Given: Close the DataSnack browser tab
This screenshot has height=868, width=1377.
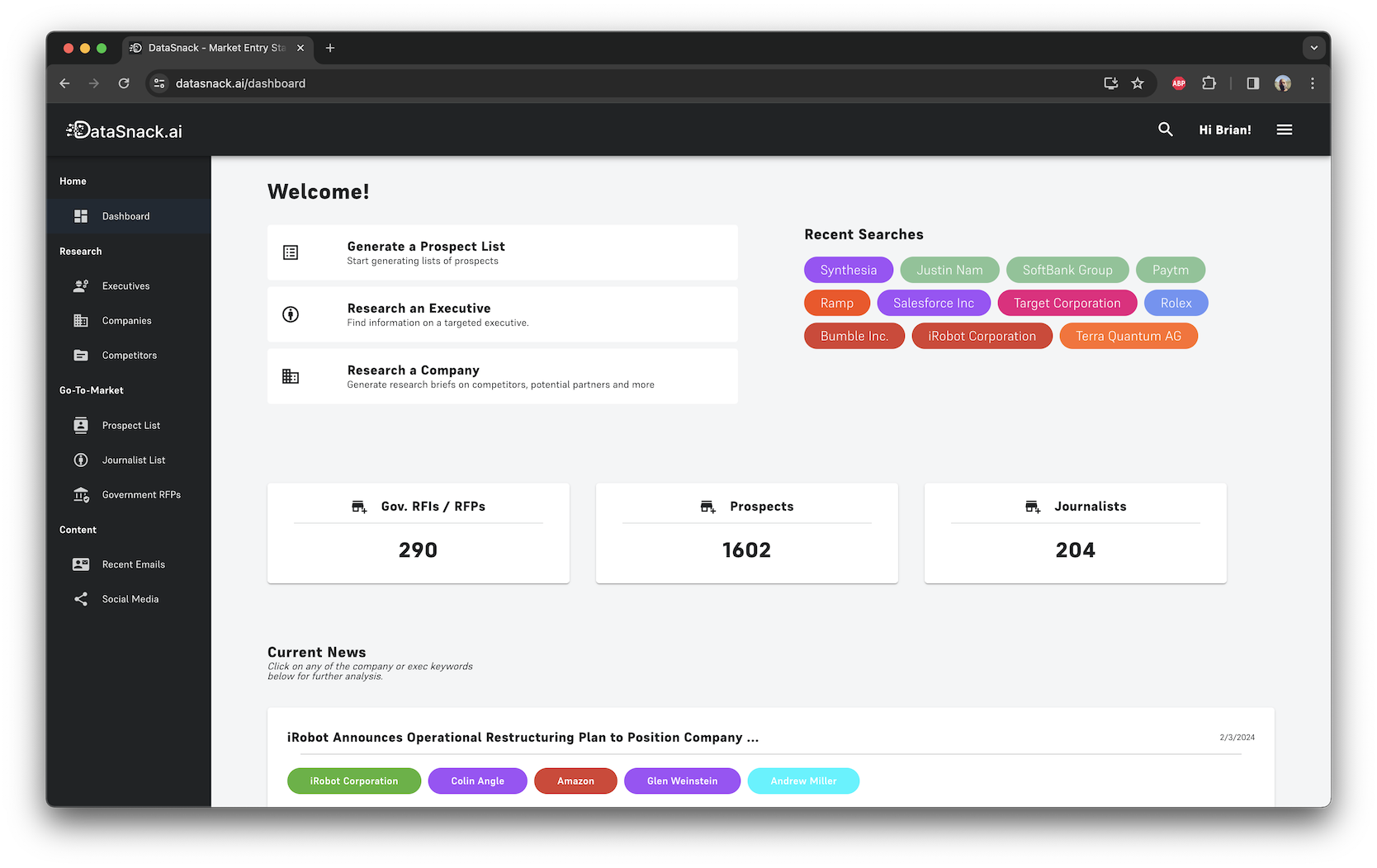Looking at the screenshot, I should 300,48.
